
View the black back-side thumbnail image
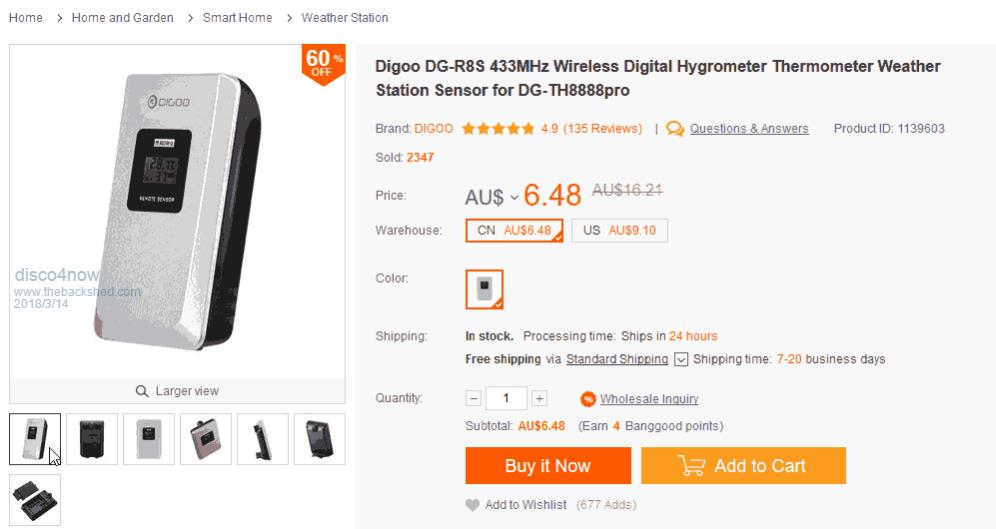[x=92, y=439]
